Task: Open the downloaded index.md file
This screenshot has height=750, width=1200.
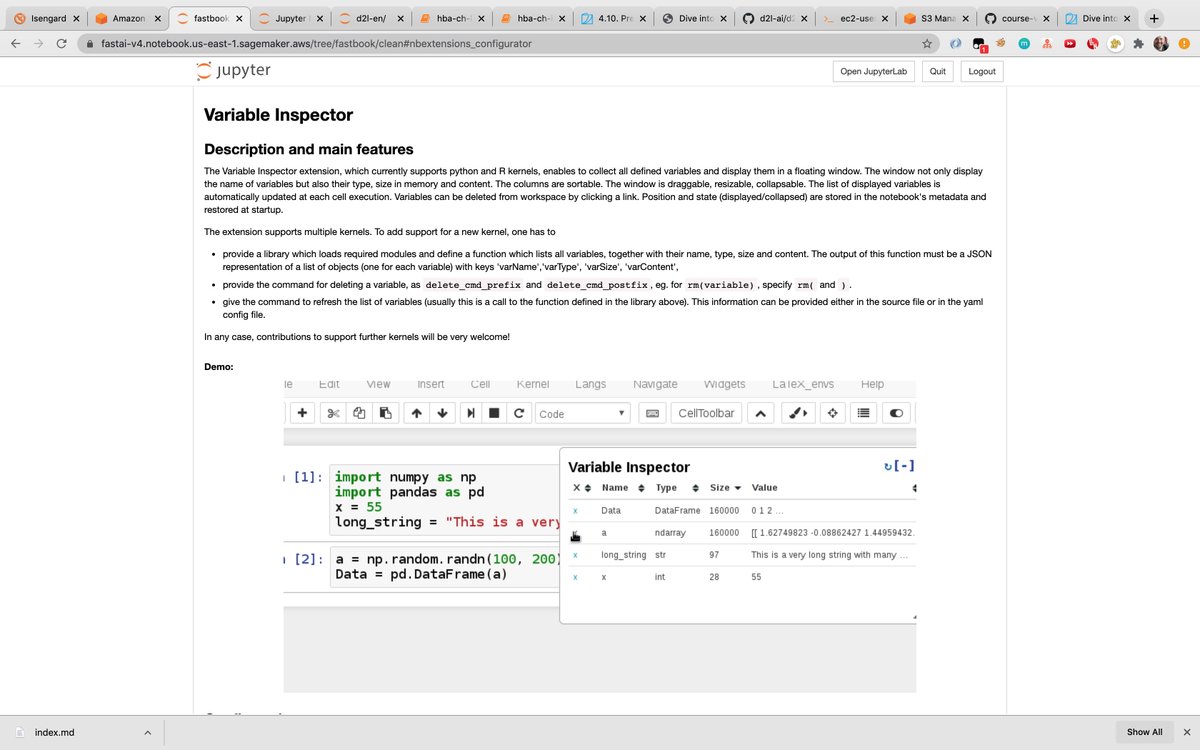Action: tap(55, 732)
